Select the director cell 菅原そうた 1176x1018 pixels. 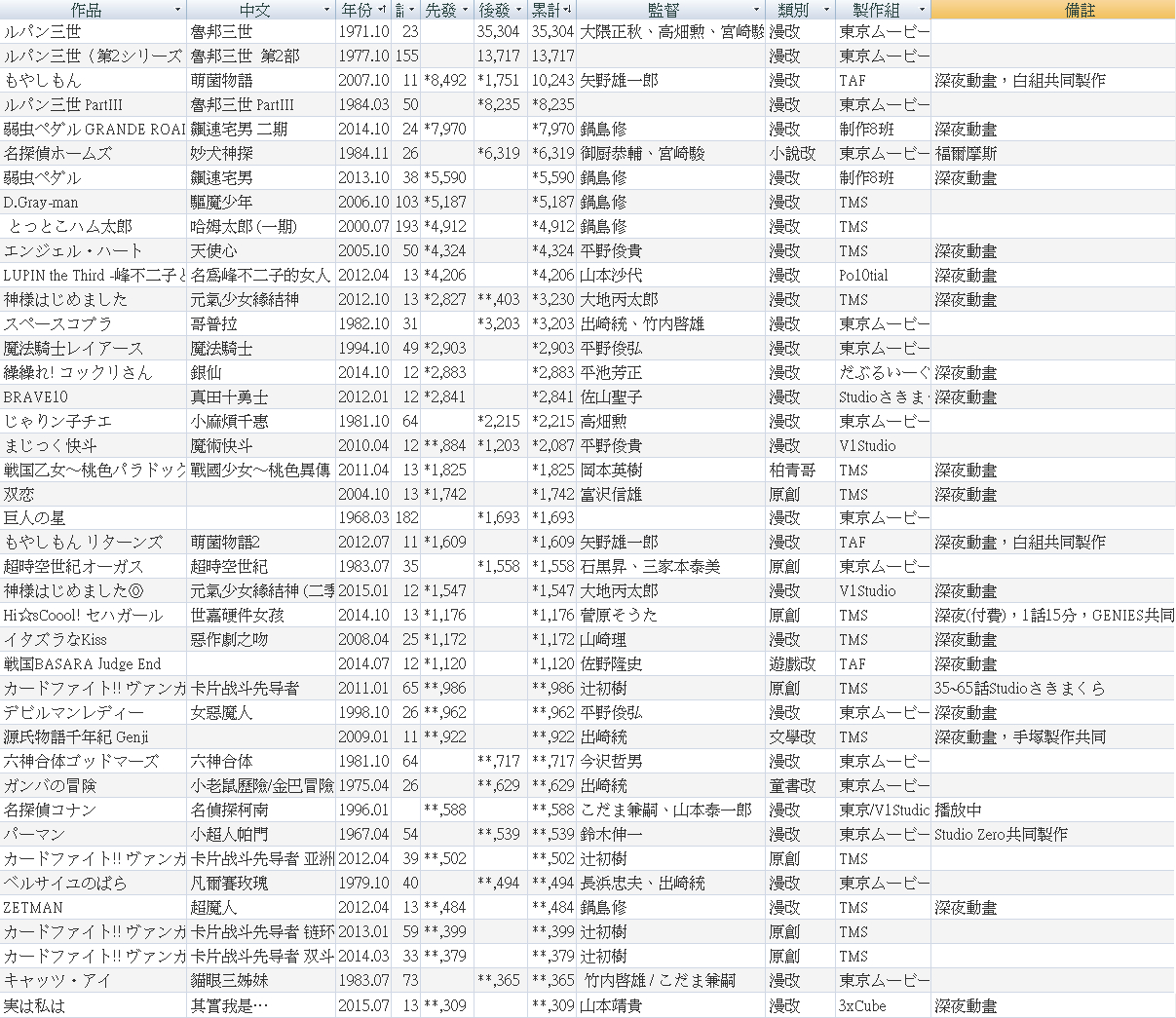tap(671, 615)
